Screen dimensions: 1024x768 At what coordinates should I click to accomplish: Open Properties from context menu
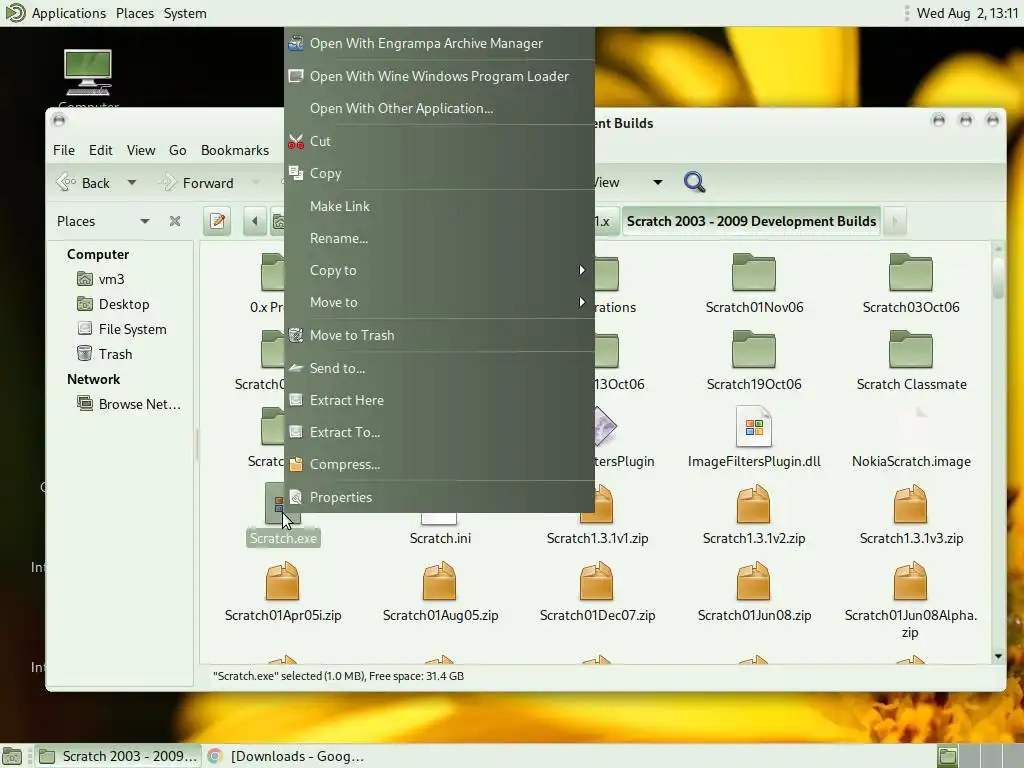pyautogui.click(x=439, y=497)
